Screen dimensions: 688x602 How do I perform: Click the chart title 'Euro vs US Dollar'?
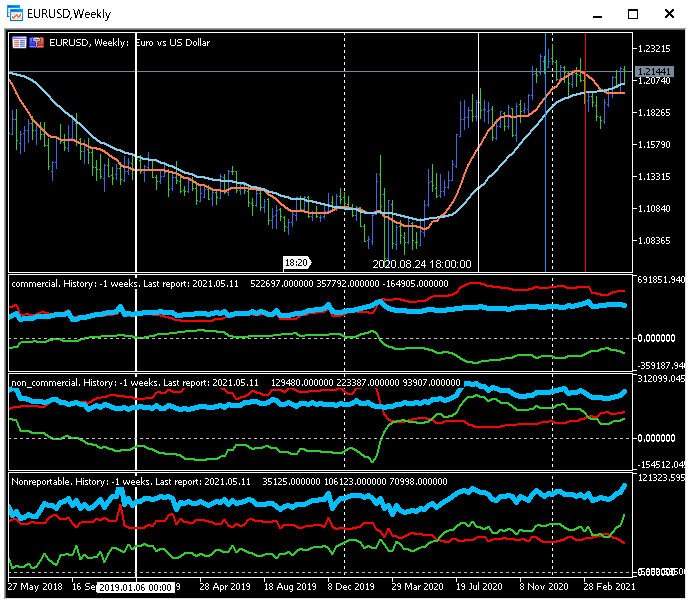[x=172, y=43]
